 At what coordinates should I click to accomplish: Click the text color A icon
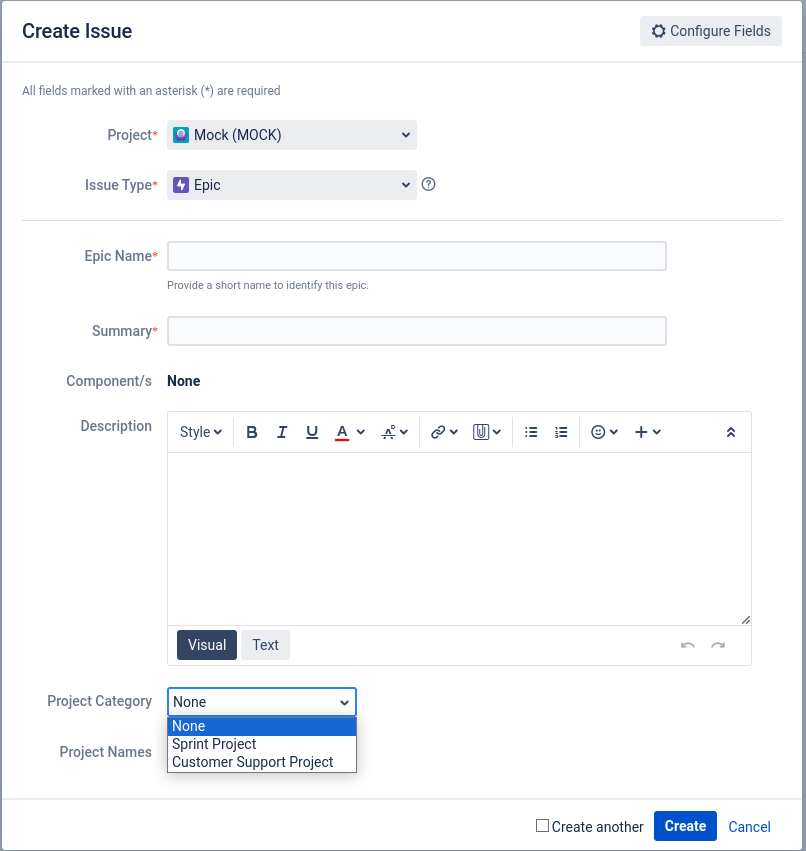pyautogui.click(x=341, y=433)
